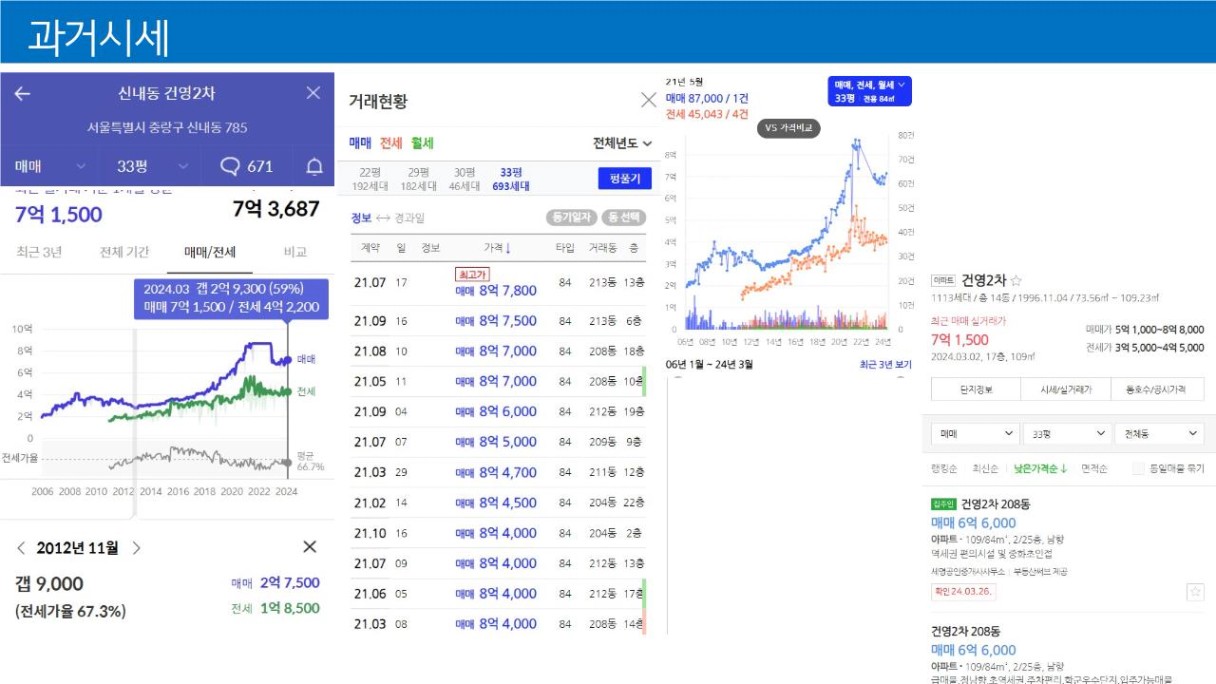Sort listings by 낮은가격순
Viewport: 1216px width, 684px height.
[1040, 468]
